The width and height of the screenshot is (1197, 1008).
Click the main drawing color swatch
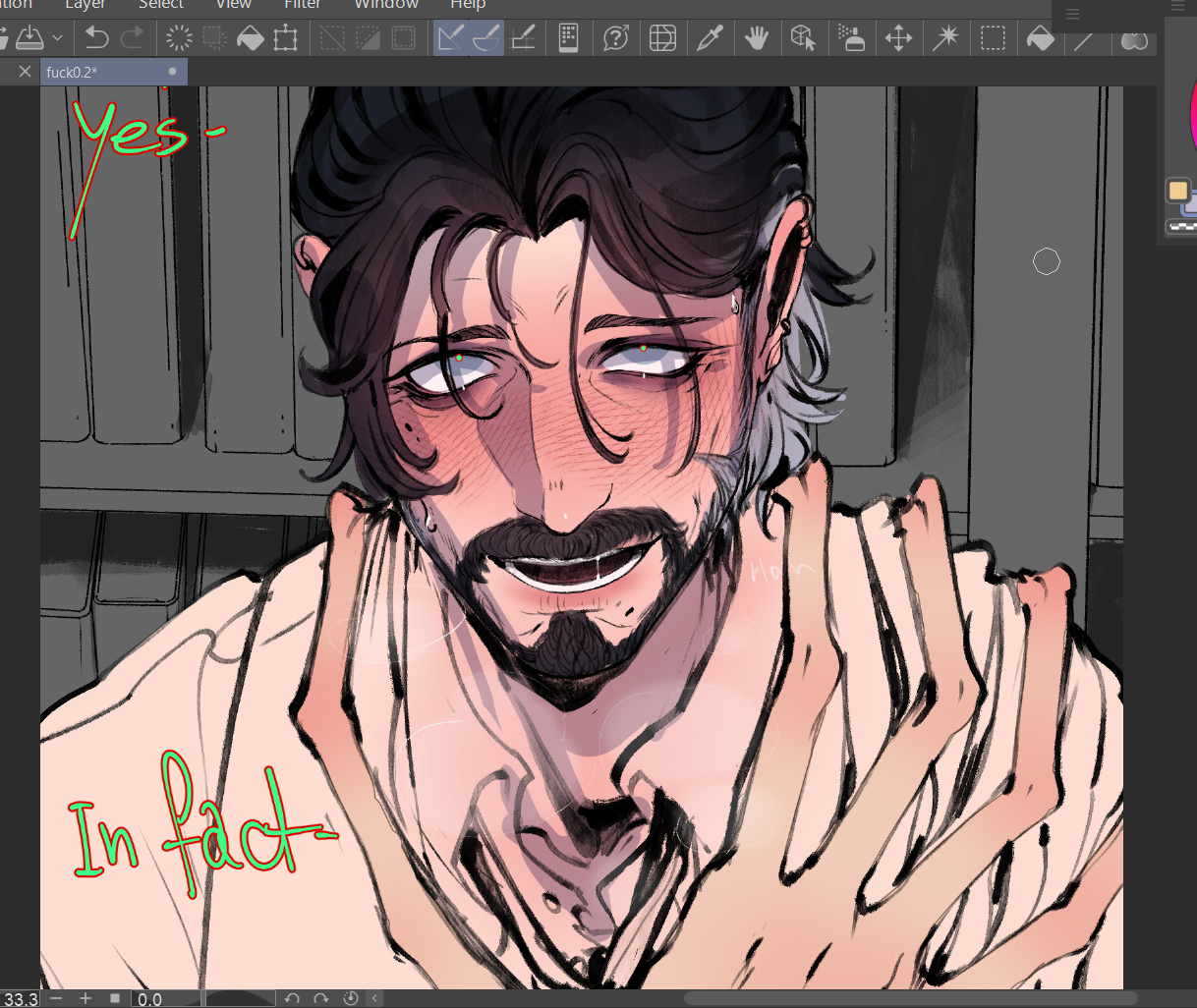(1177, 190)
